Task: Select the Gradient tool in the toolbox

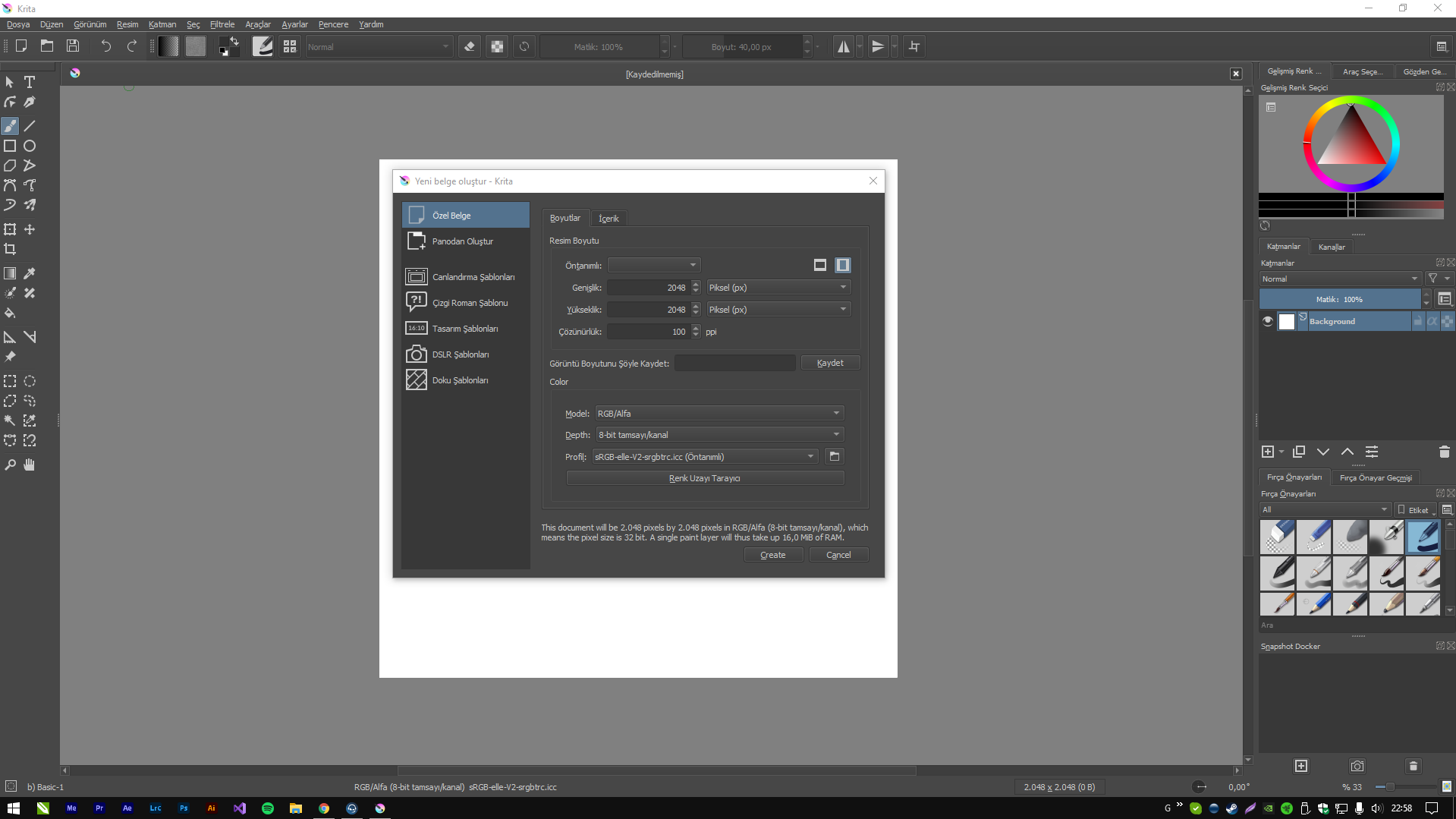Action: pyautogui.click(x=10, y=273)
